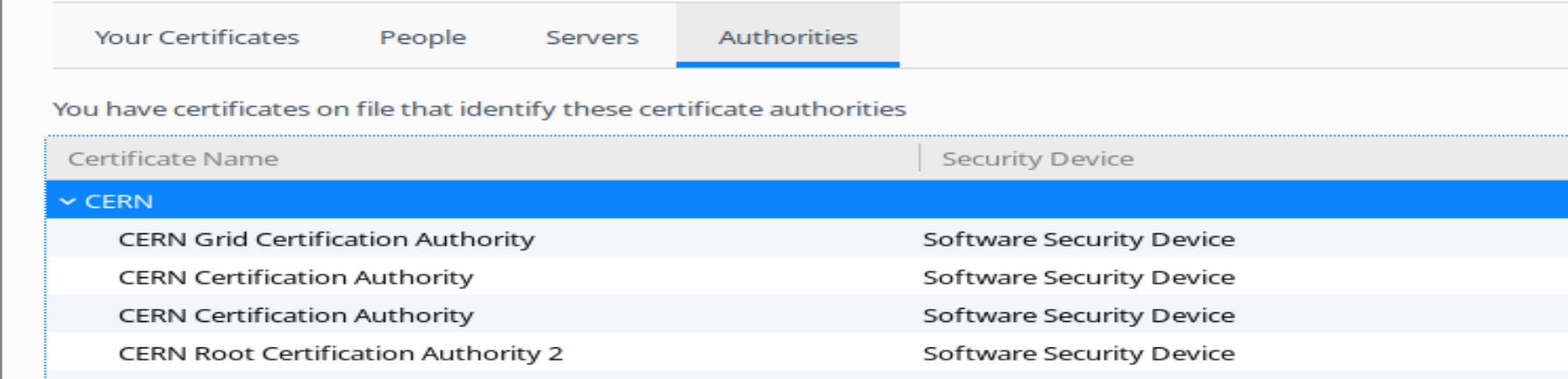Viewport: 1568px width, 379px height.
Task: Open the People tab
Action: coord(422,38)
